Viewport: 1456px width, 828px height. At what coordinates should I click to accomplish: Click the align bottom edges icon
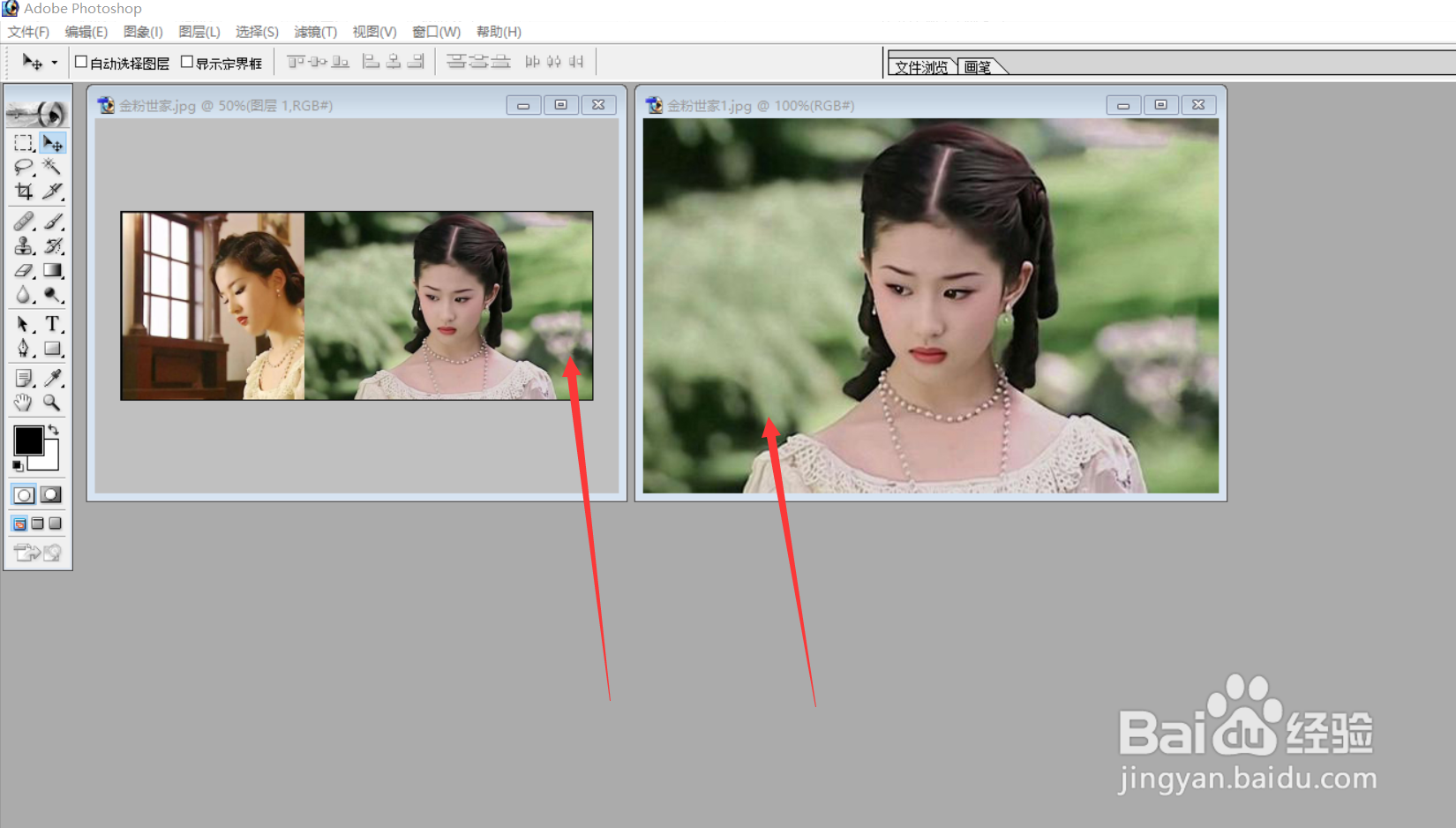point(341,62)
